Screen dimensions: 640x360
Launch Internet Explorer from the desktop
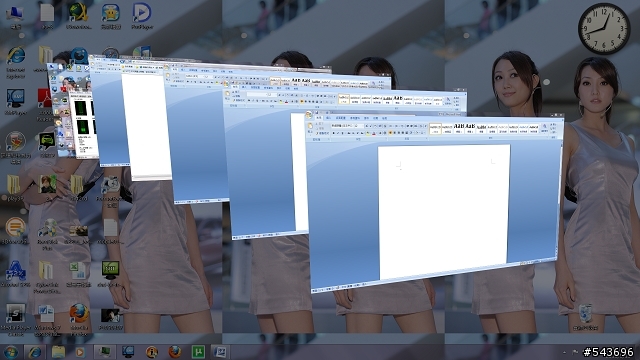[16, 62]
